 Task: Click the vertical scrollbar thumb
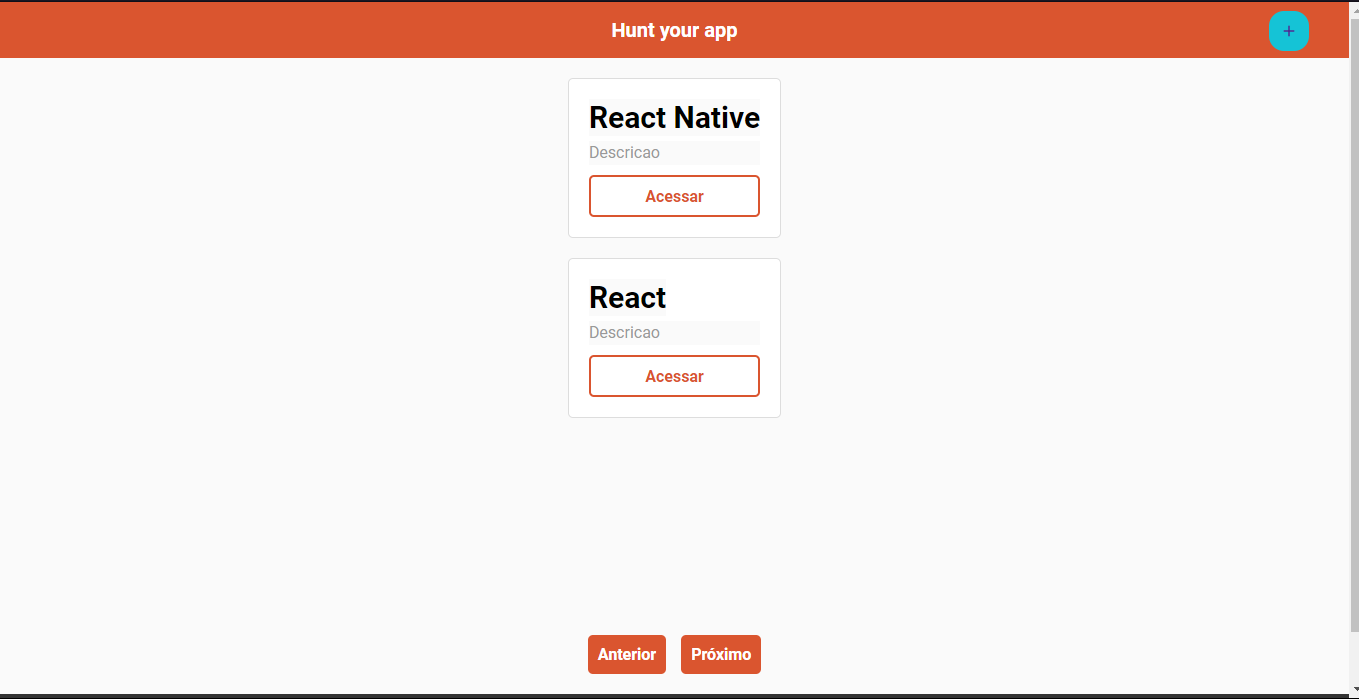[x=1354, y=325]
